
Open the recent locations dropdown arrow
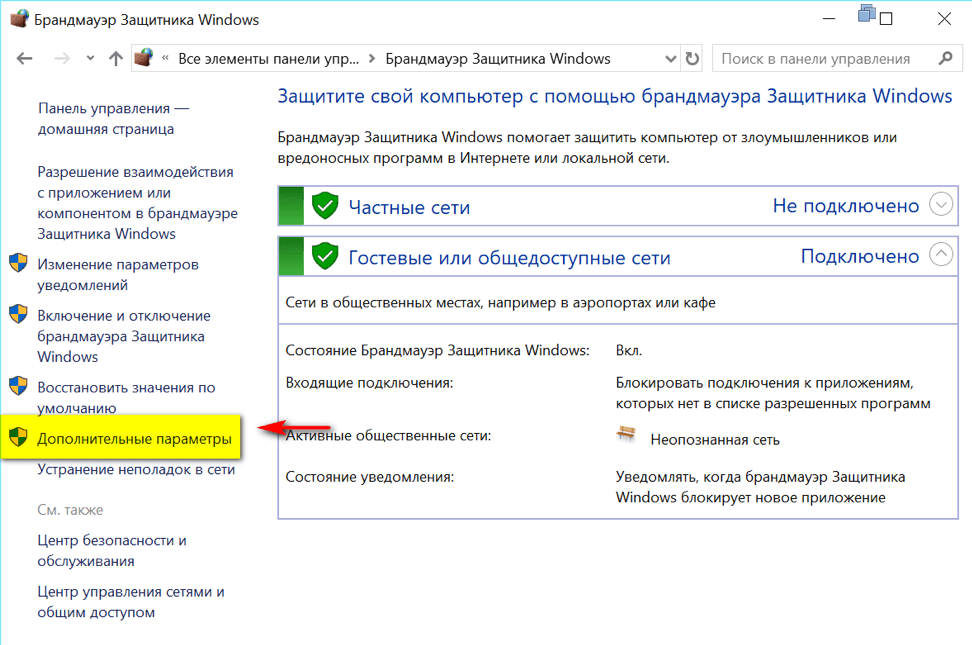(x=91, y=58)
